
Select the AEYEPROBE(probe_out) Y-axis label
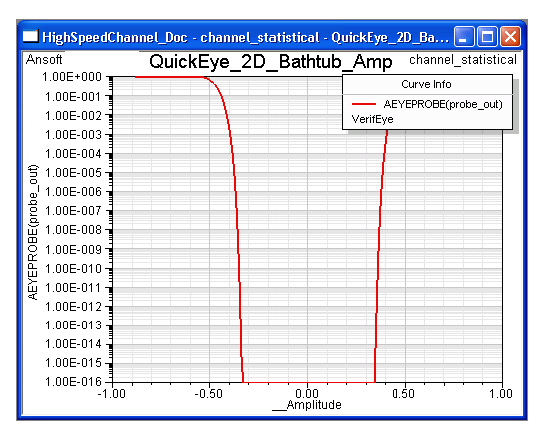(x=33, y=232)
